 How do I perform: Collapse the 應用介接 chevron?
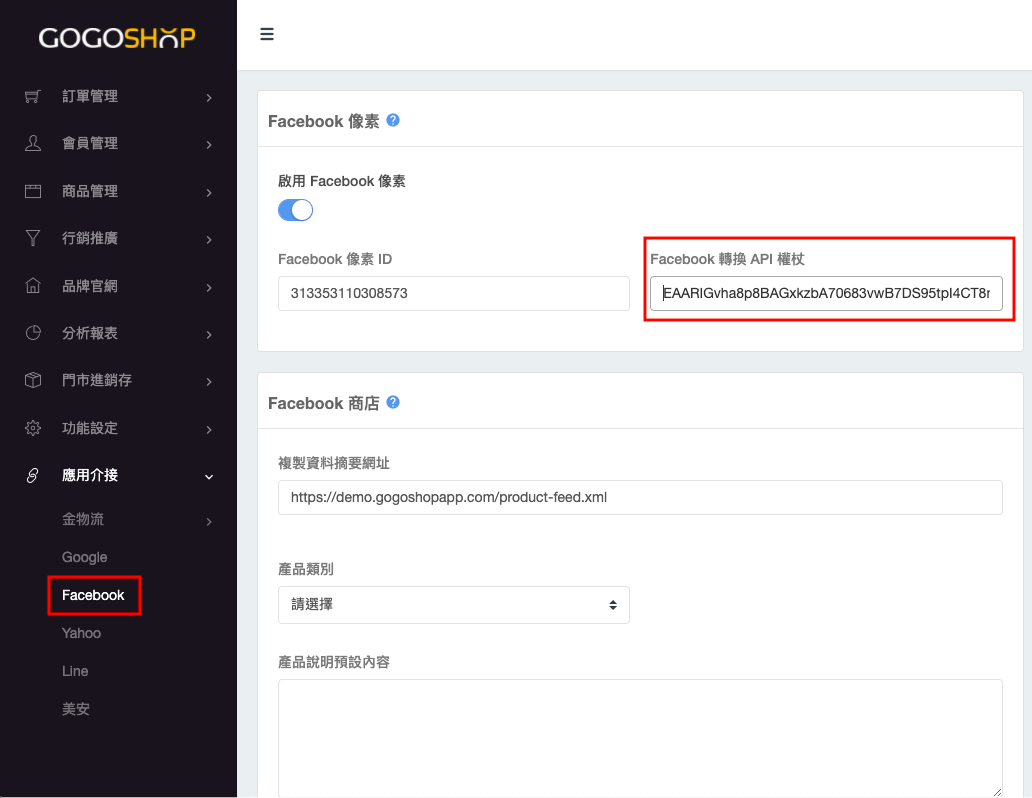coord(209,477)
